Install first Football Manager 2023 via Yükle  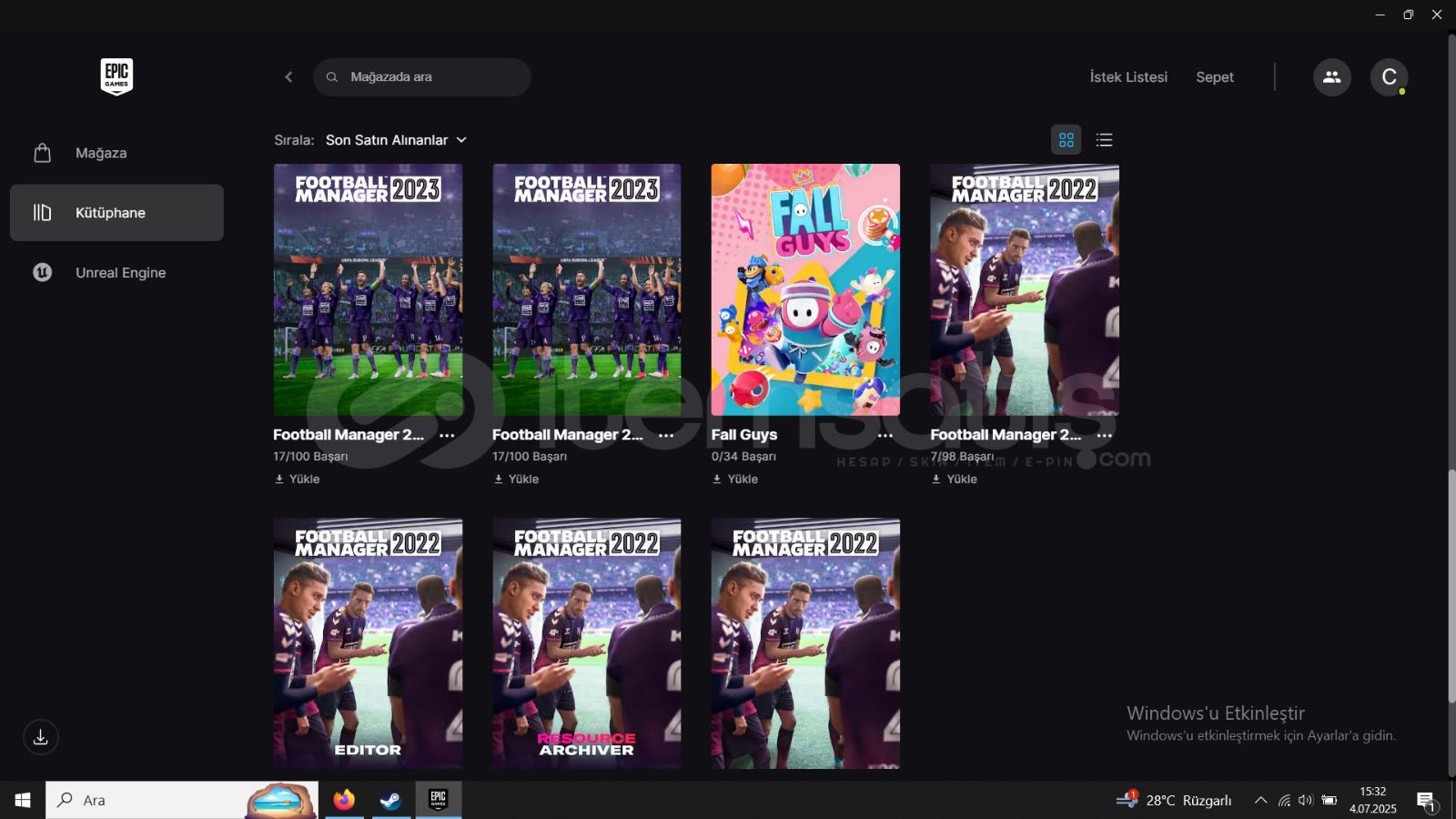coord(297,479)
